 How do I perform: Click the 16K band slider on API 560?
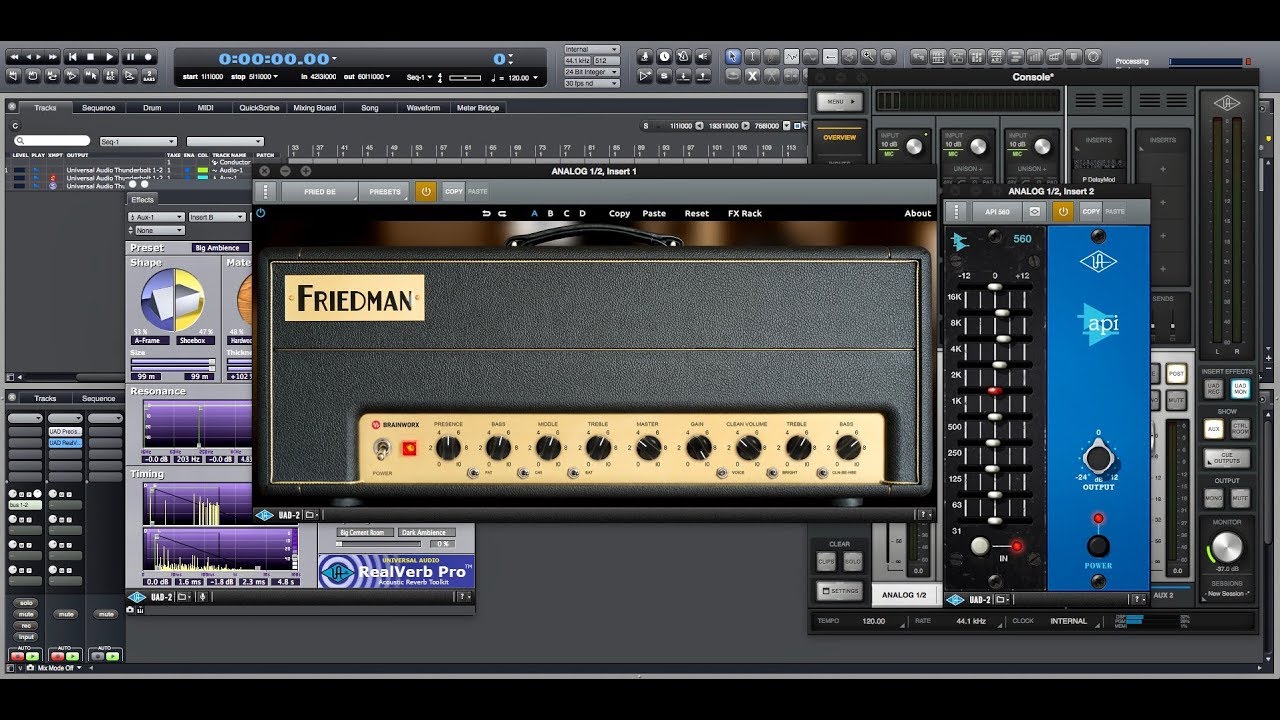(x=995, y=287)
